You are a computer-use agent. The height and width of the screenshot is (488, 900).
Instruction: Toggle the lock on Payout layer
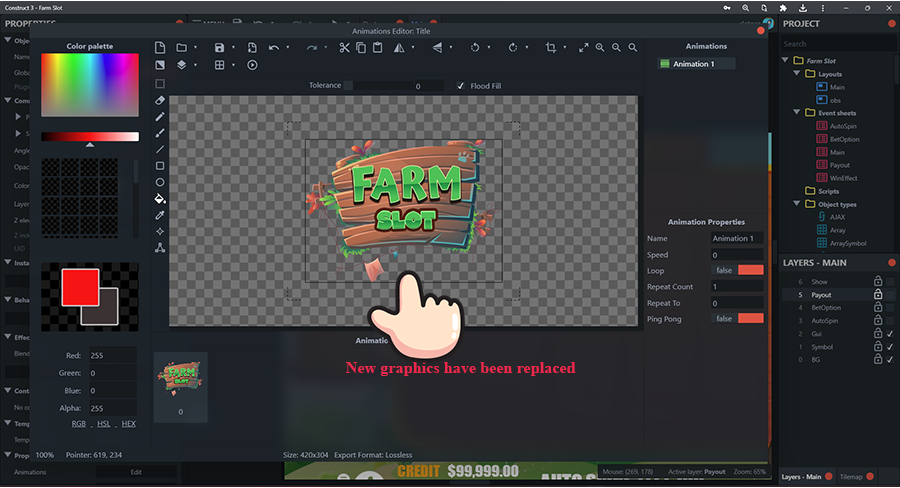[878, 294]
